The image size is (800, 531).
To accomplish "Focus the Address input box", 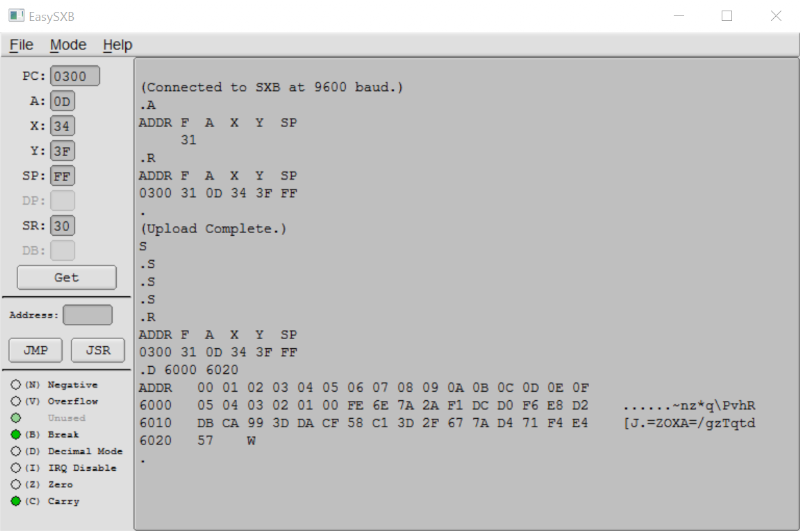I will coord(88,315).
